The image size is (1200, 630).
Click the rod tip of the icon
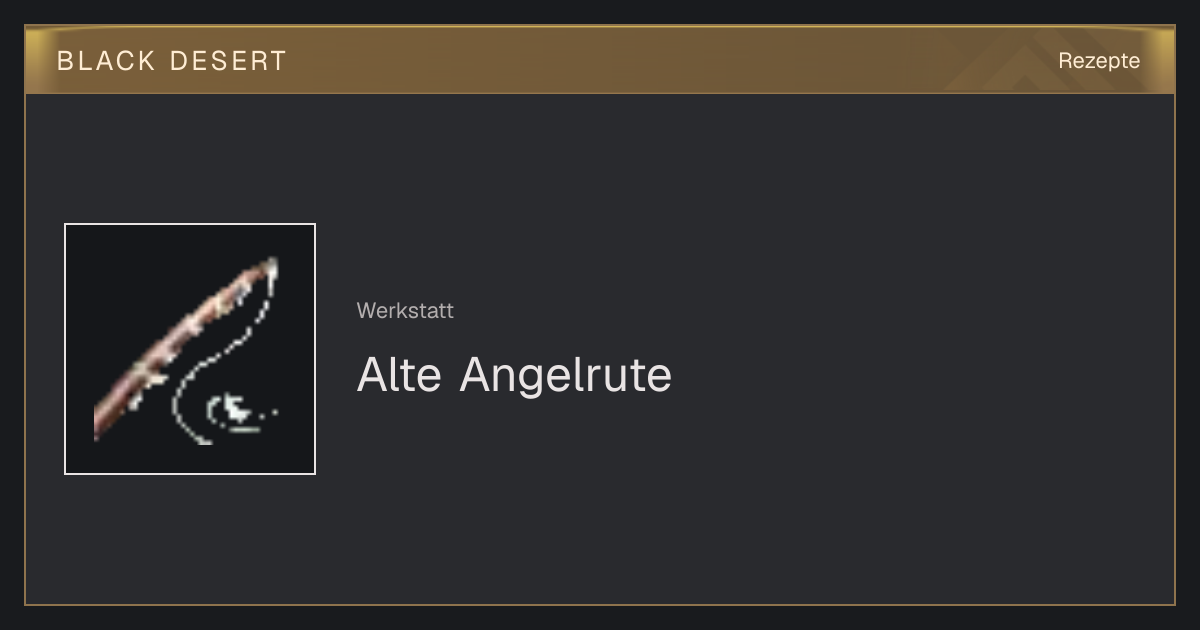point(270,268)
